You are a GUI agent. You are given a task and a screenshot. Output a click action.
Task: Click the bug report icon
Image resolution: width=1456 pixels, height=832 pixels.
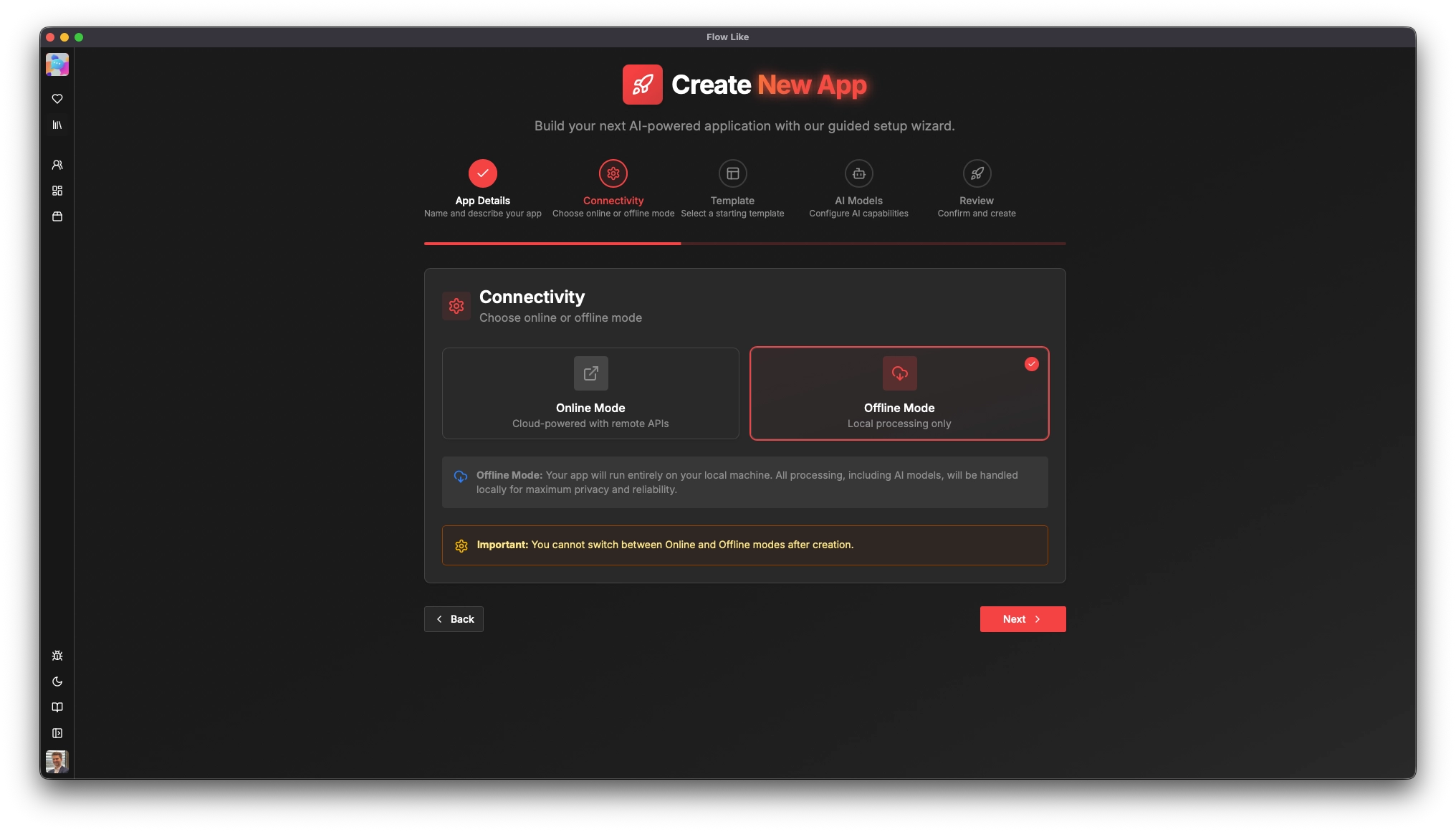[57, 656]
